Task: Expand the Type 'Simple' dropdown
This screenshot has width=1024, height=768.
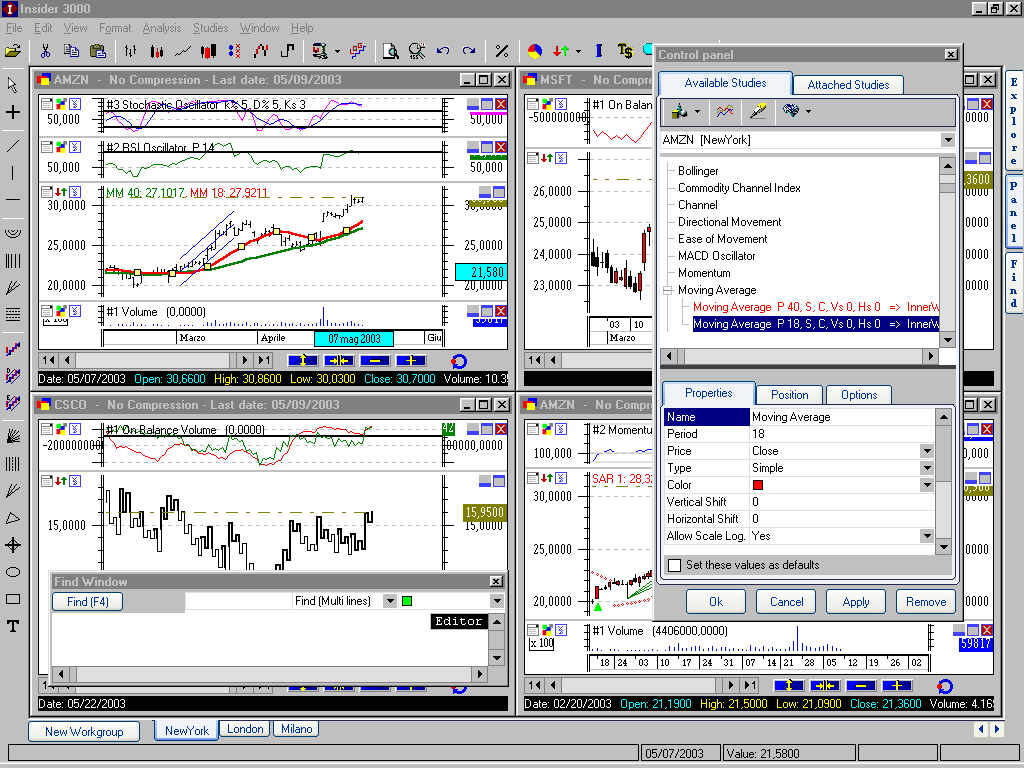Action: click(927, 468)
